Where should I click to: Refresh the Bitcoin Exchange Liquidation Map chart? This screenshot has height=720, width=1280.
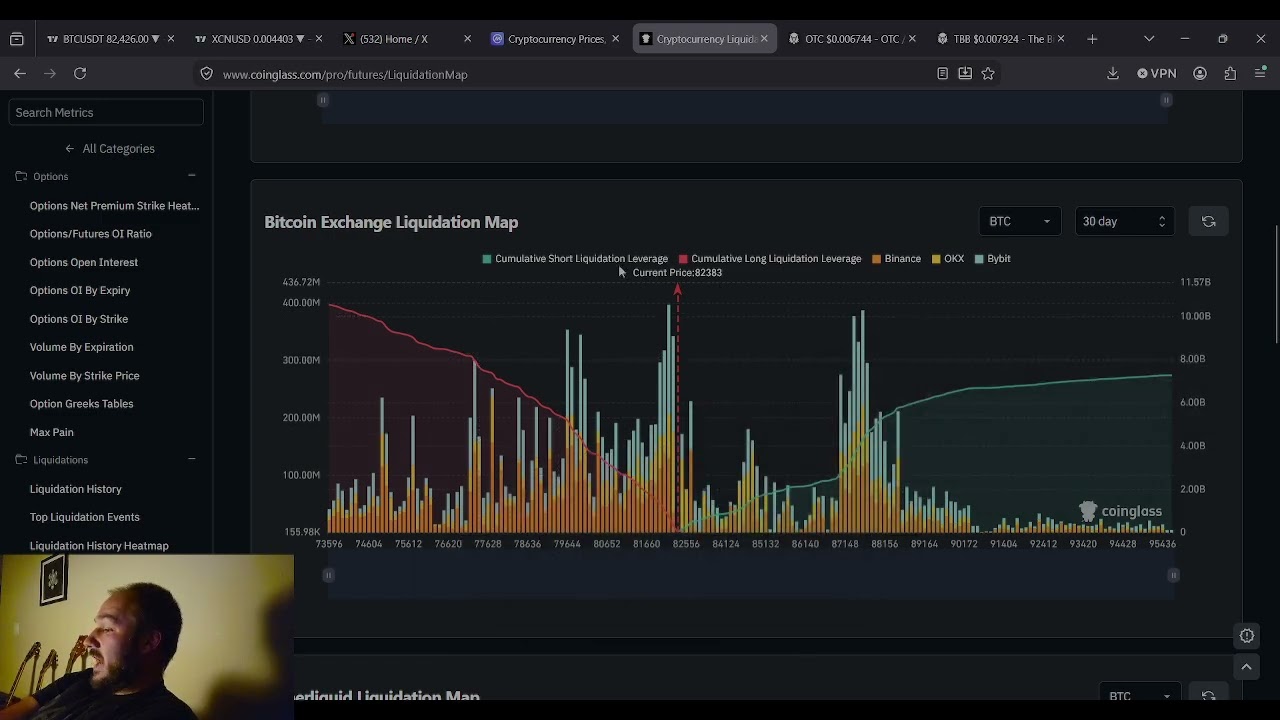[1208, 221]
